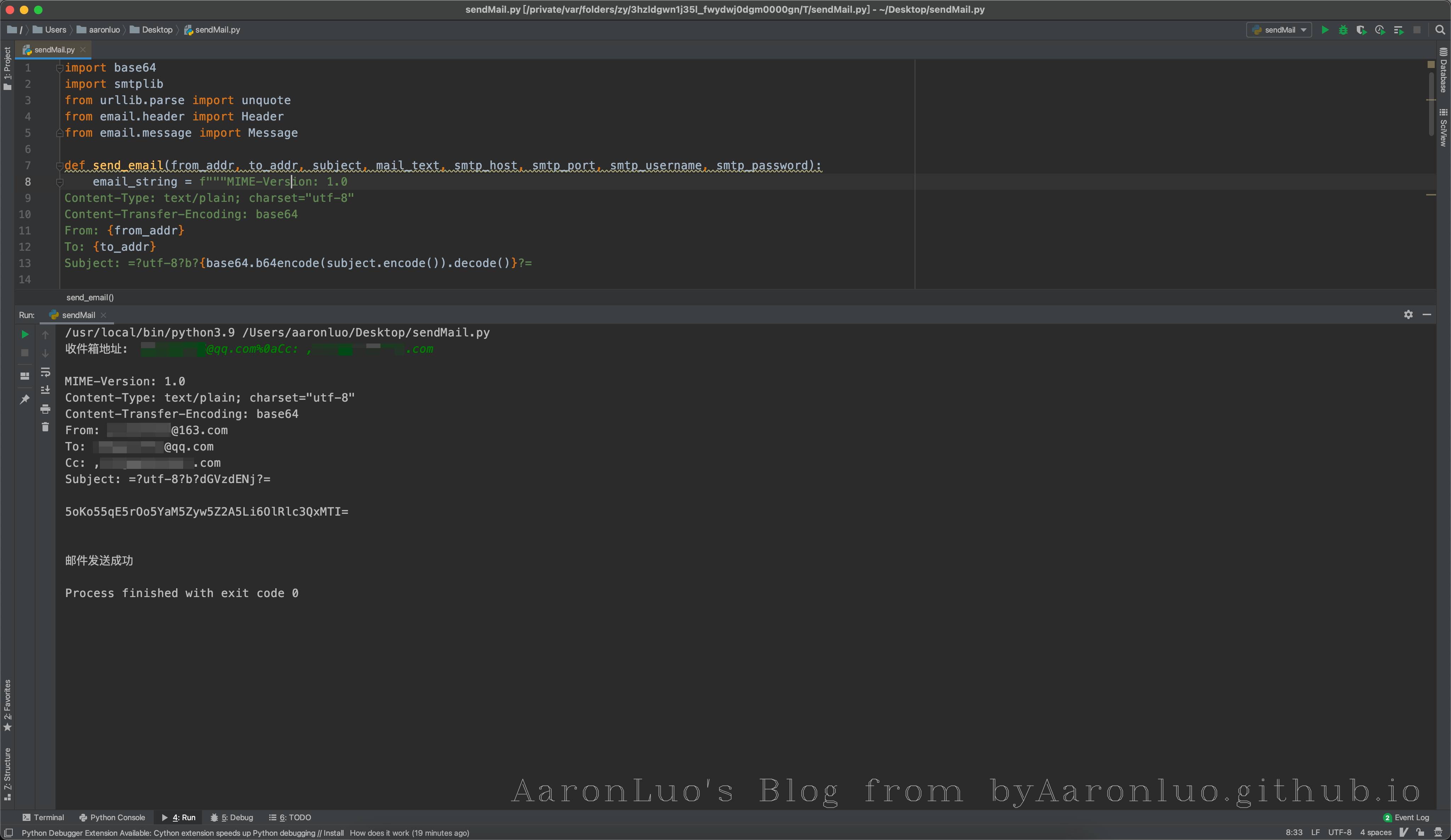Print the Run console output
The width and height of the screenshot is (1451, 840).
(45, 409)
